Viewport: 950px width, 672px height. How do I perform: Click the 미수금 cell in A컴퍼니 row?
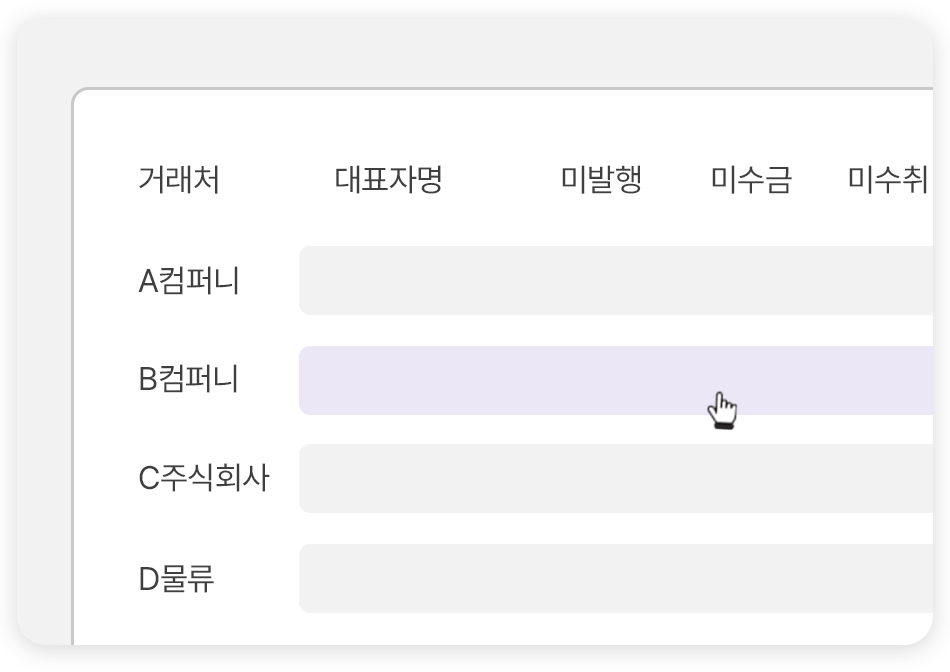tap(751, 281)
